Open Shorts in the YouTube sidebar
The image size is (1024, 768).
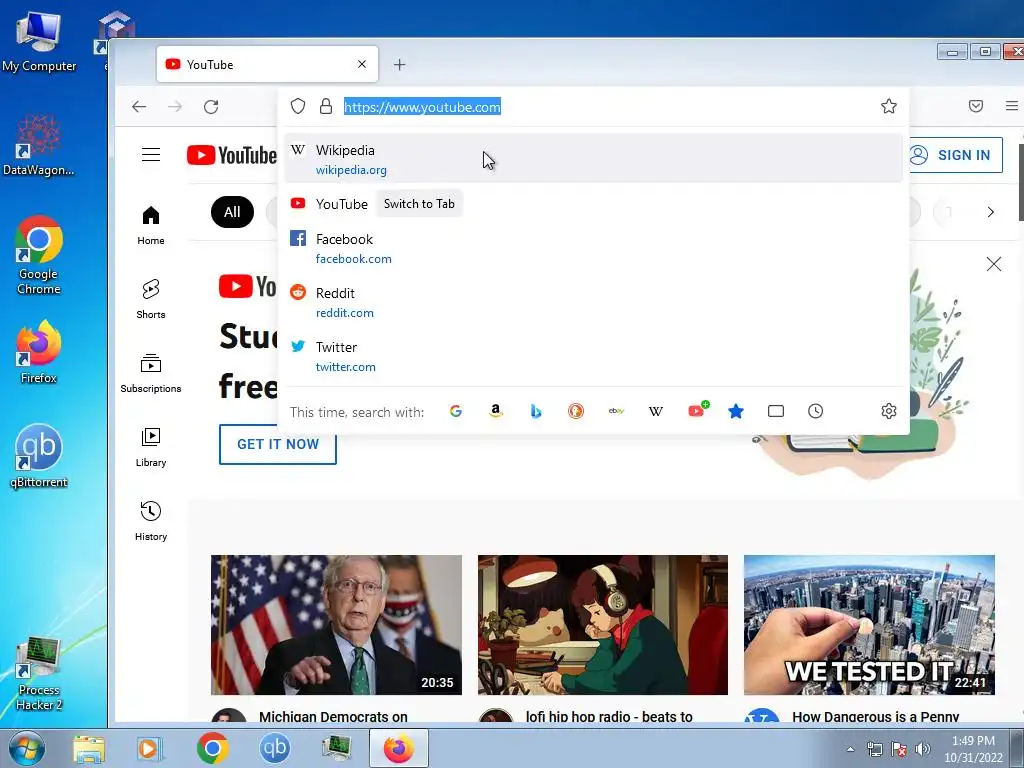pos(151,299)
